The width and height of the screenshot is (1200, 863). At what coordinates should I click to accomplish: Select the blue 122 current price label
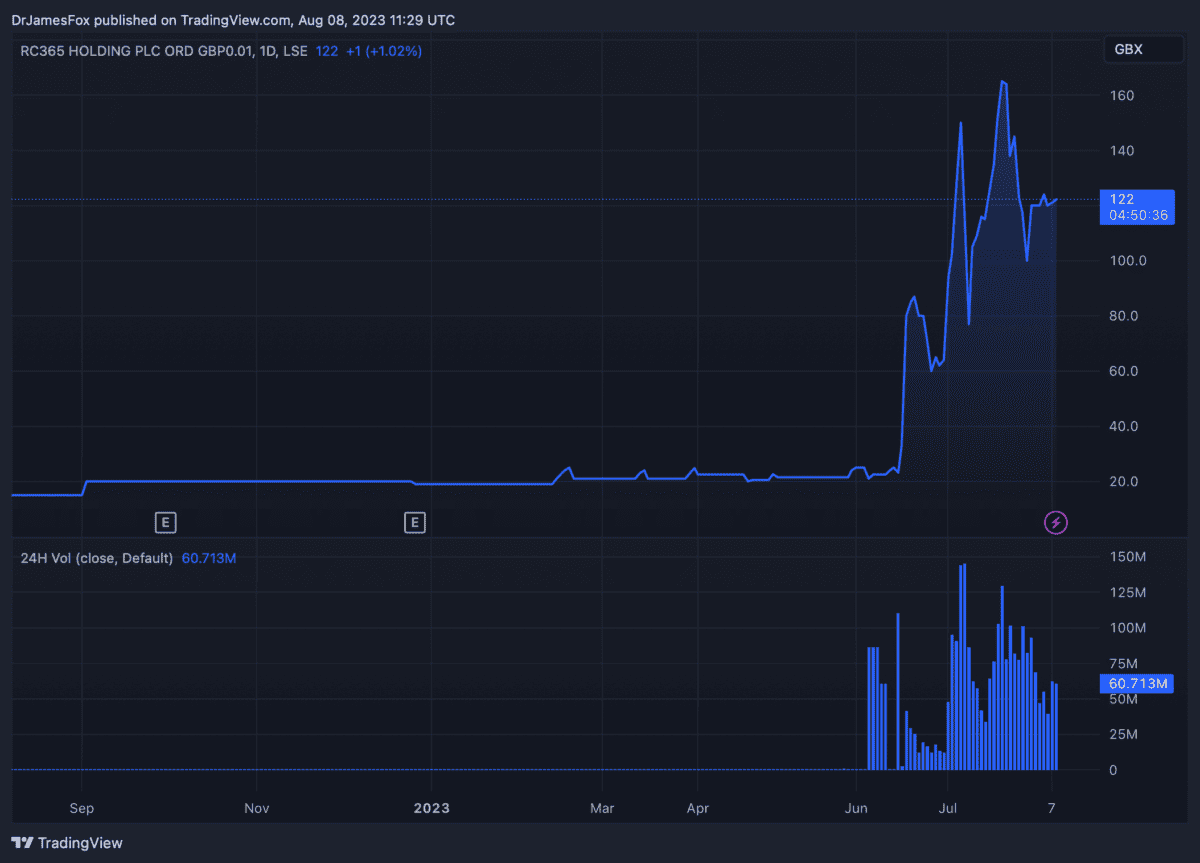pyautogui.click(x=1121, y=199)
